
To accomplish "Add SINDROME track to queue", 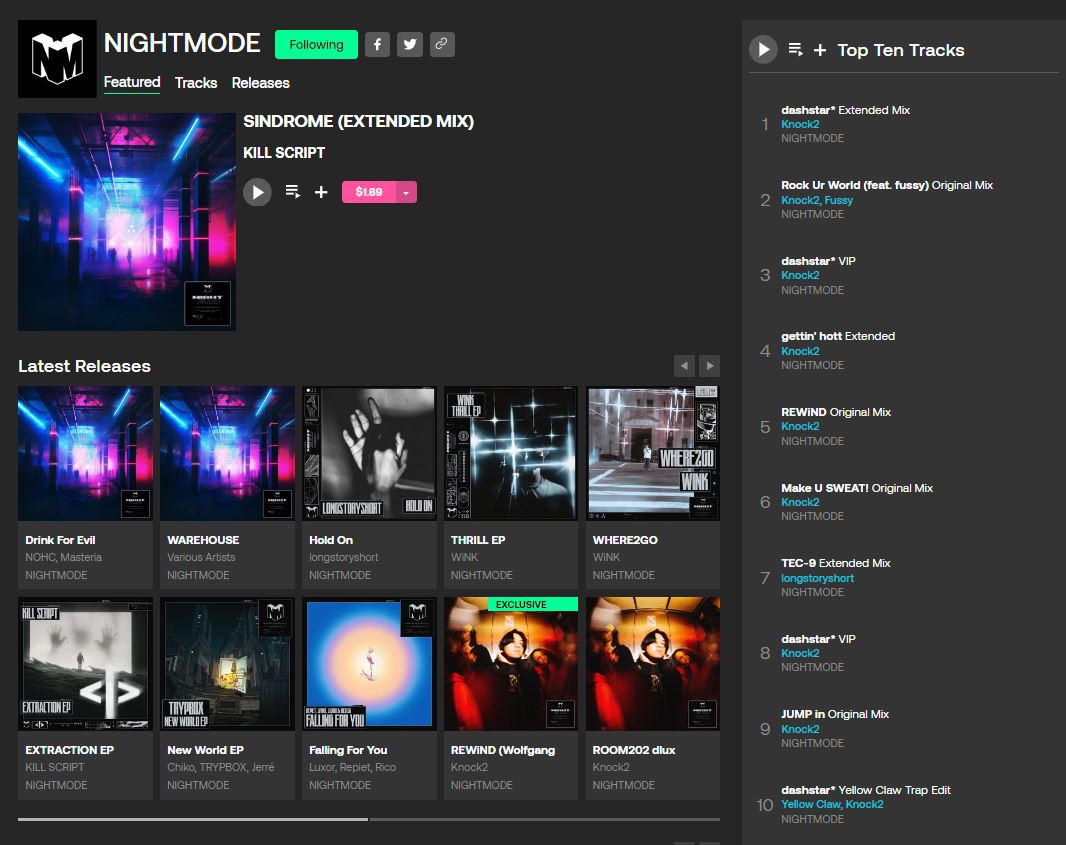I will click(292, 192).
